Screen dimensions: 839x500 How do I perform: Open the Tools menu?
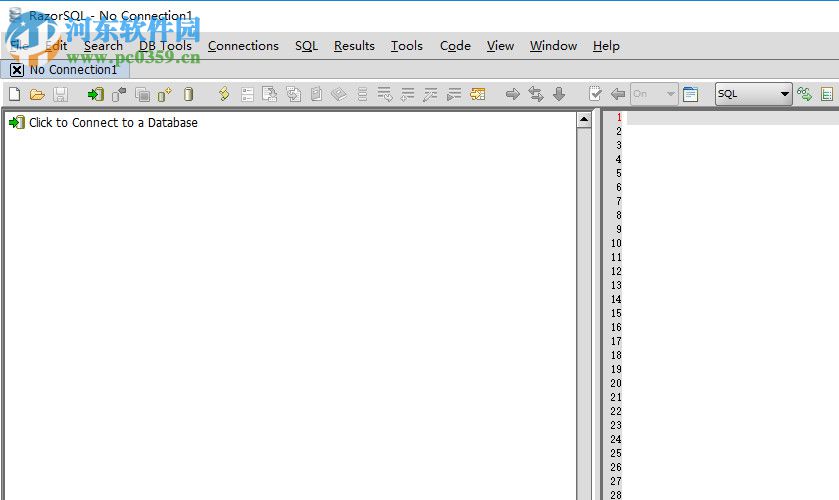(x=407, y=46)
